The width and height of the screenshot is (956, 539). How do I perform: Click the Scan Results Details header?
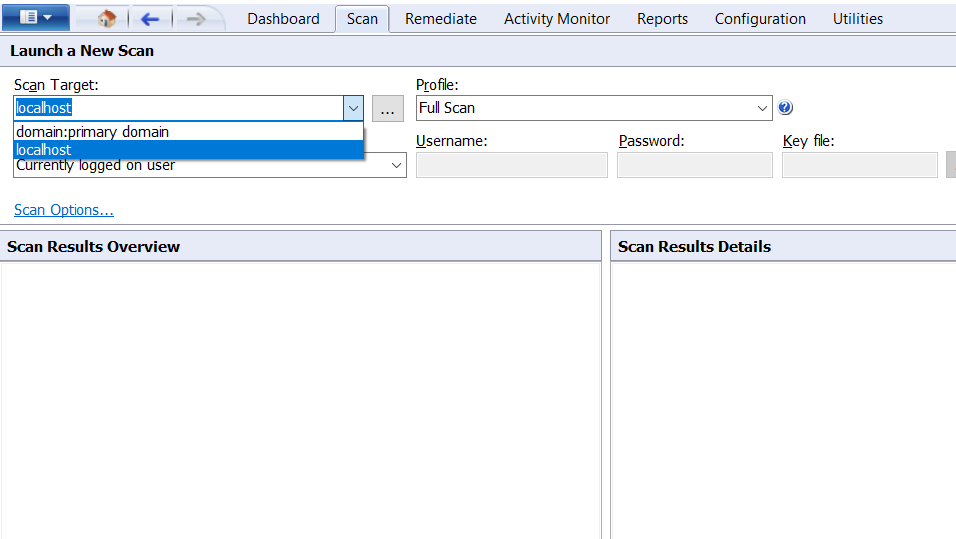point(783,246)
